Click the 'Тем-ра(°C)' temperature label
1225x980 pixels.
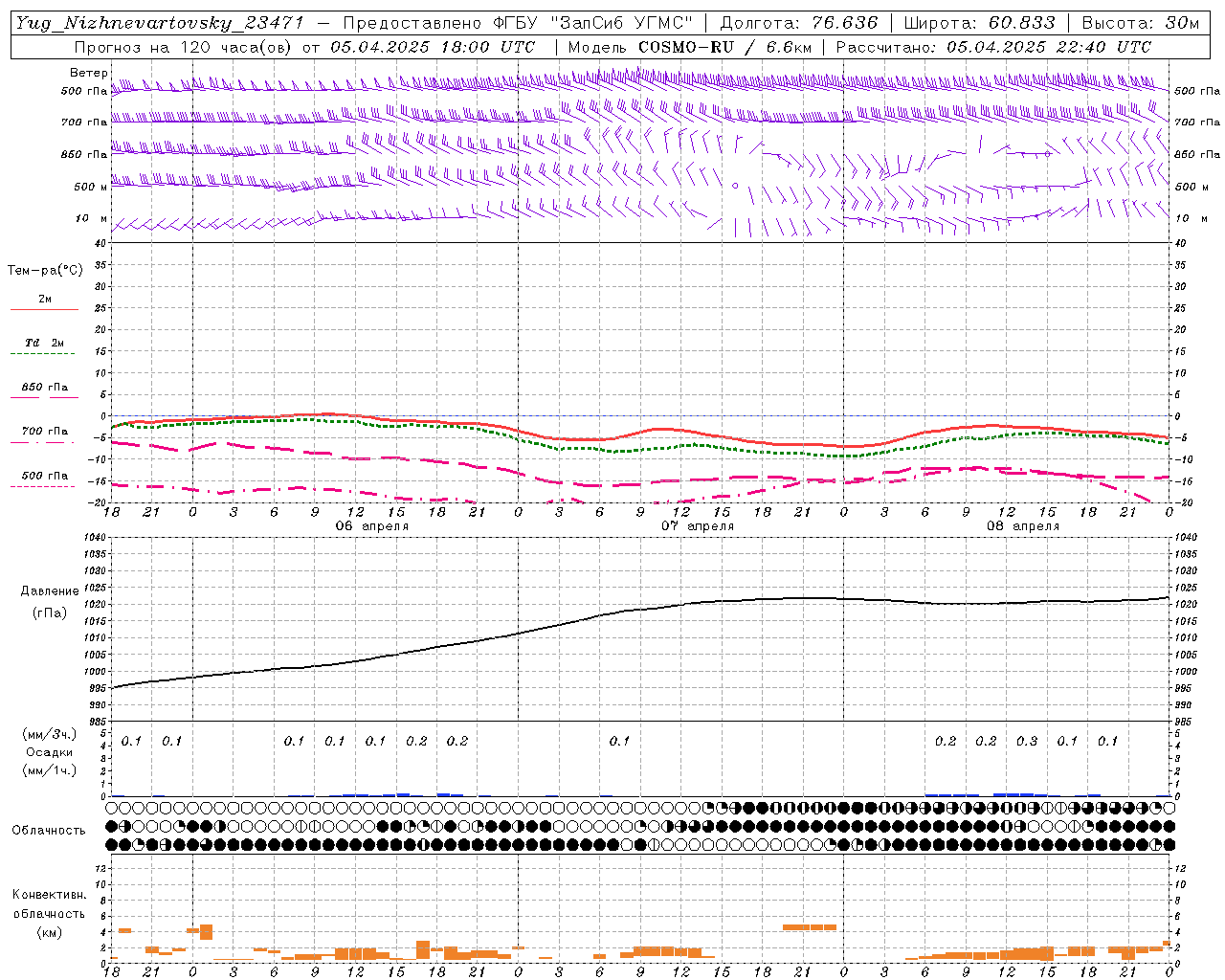pos(45,271)
